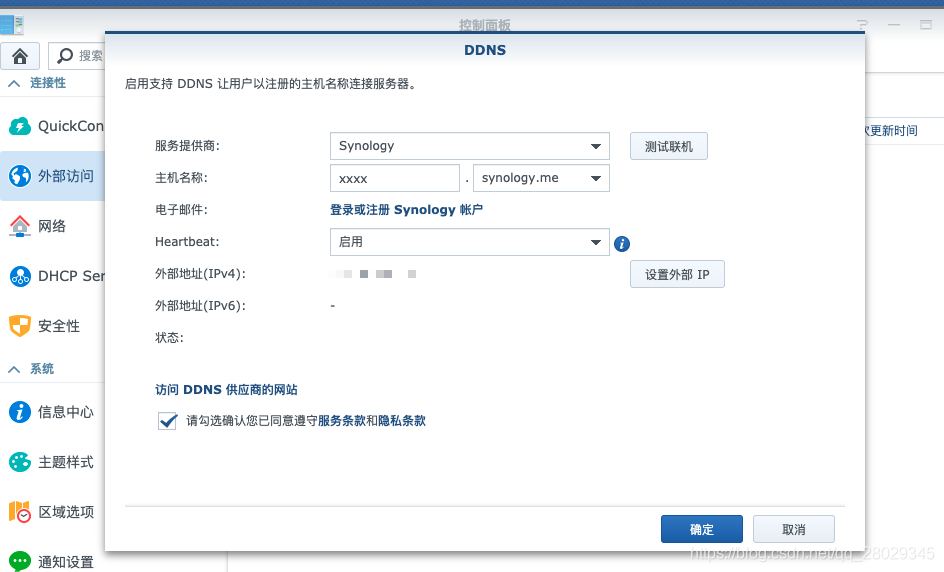The image size is (944, 572).
Task: Click the 主机名称 input field with xxxx
Action: (395, 178)
